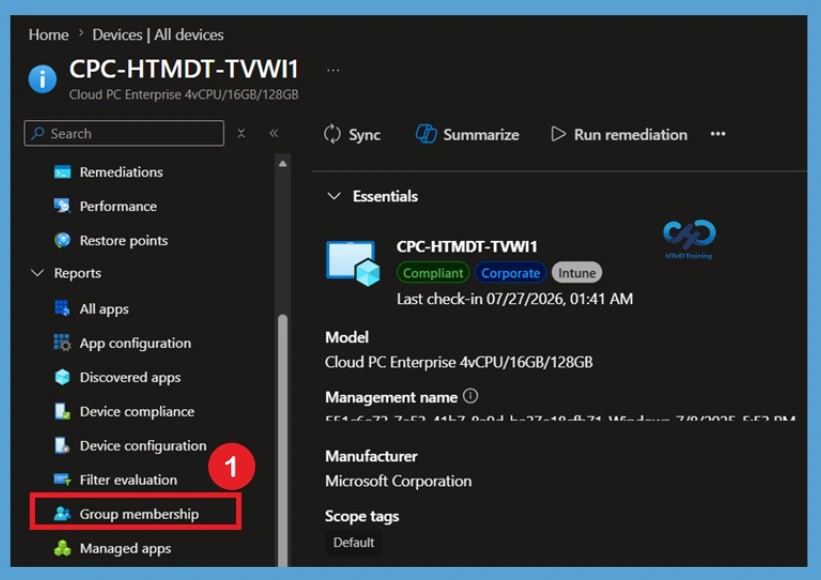Screen dimensions: 821x580
Task: Click the page title CPC-HTMDT-TVWI1
Action: [x=184, y=69]
